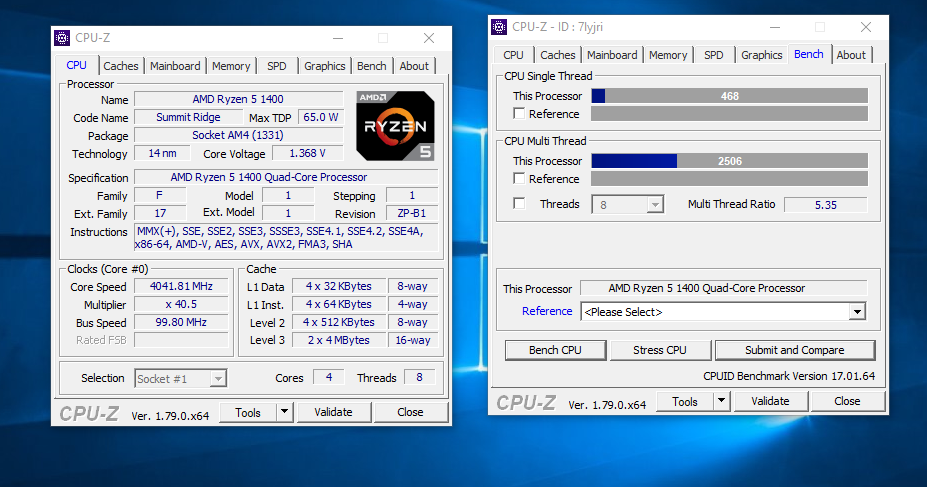Click the Multiplier value x 40.5
Image resolution: width=927 pixels, height=487 pixels.
(181, 304)
